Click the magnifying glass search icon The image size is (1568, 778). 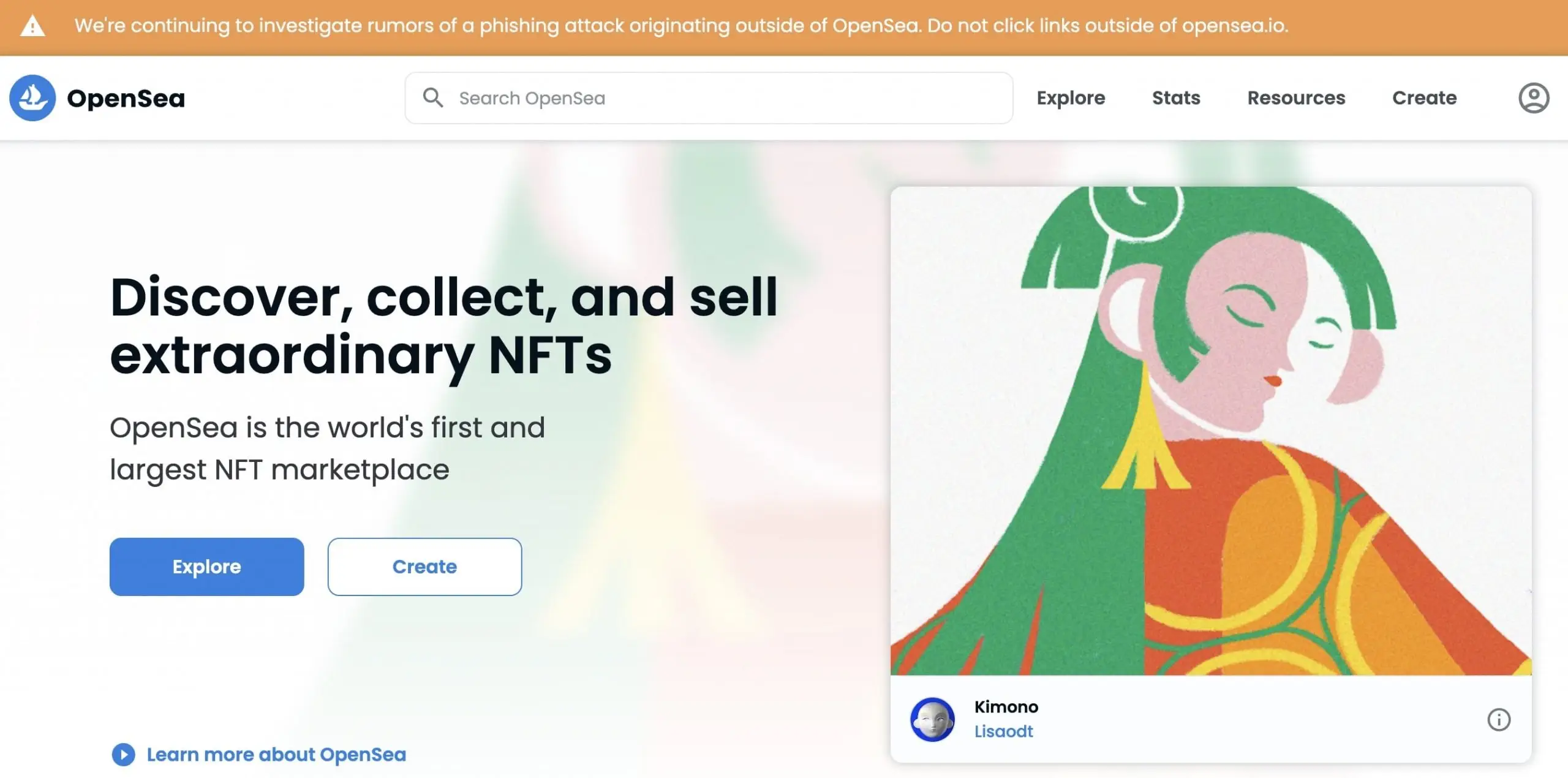(433, 97)
